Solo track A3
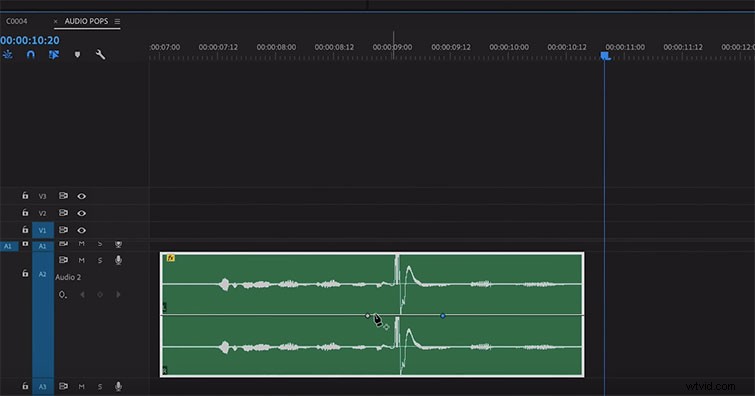The image size is (755, 396). (x=100, y=386)
